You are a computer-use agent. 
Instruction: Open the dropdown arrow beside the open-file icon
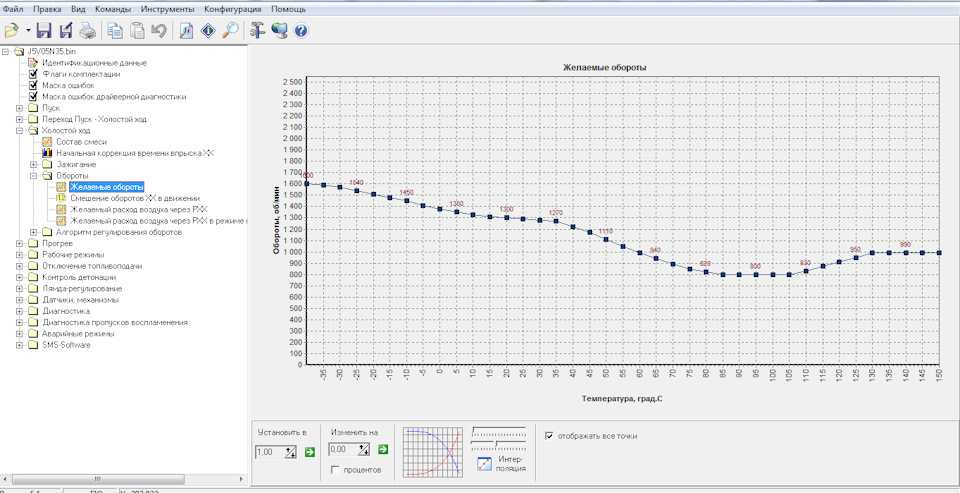(28, 31)
